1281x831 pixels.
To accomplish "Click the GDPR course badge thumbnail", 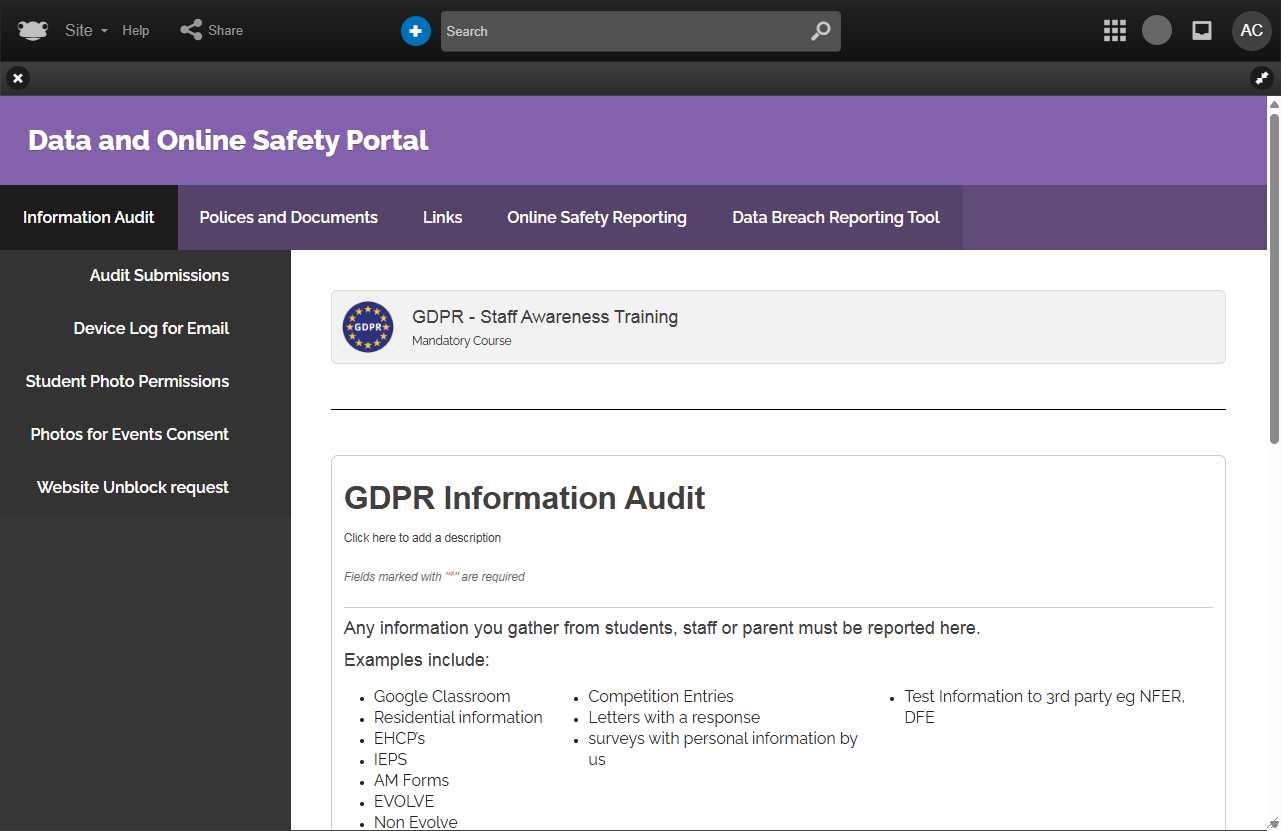I will pos(368,327).
